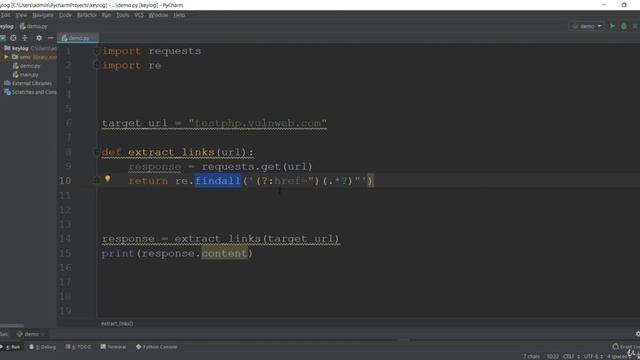Viewport: 640px width, 360px height.
Task: Open the Run tool window tab
Action: click(x=11, y=347)
